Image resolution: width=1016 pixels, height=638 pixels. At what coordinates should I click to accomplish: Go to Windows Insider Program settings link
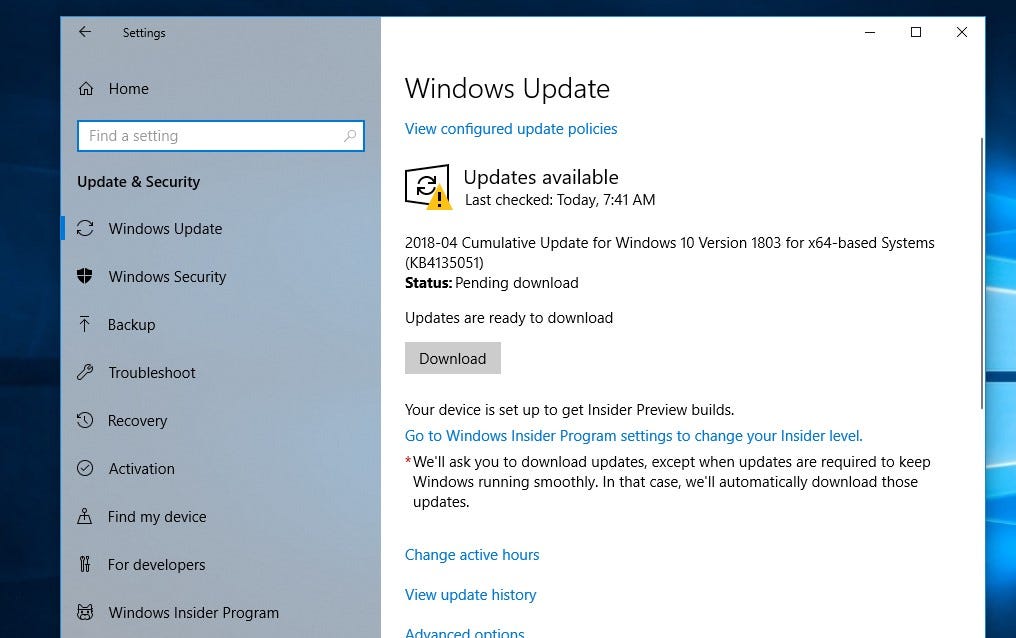coord(632,435)
